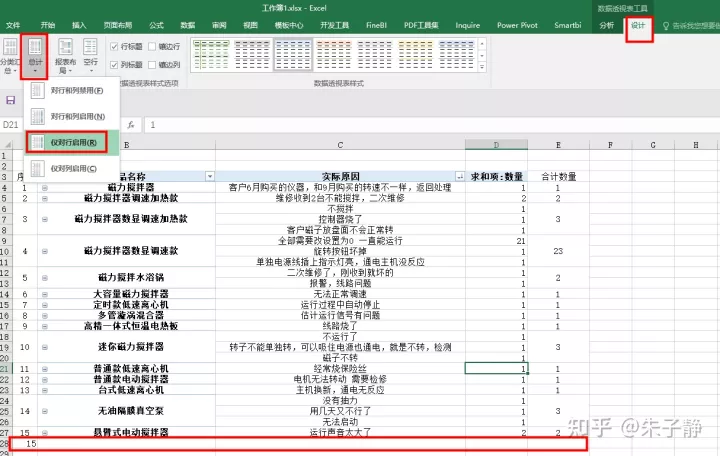Select the green pivot table style thumbnail
Screen dimensions: 720x456
(211, 55)
